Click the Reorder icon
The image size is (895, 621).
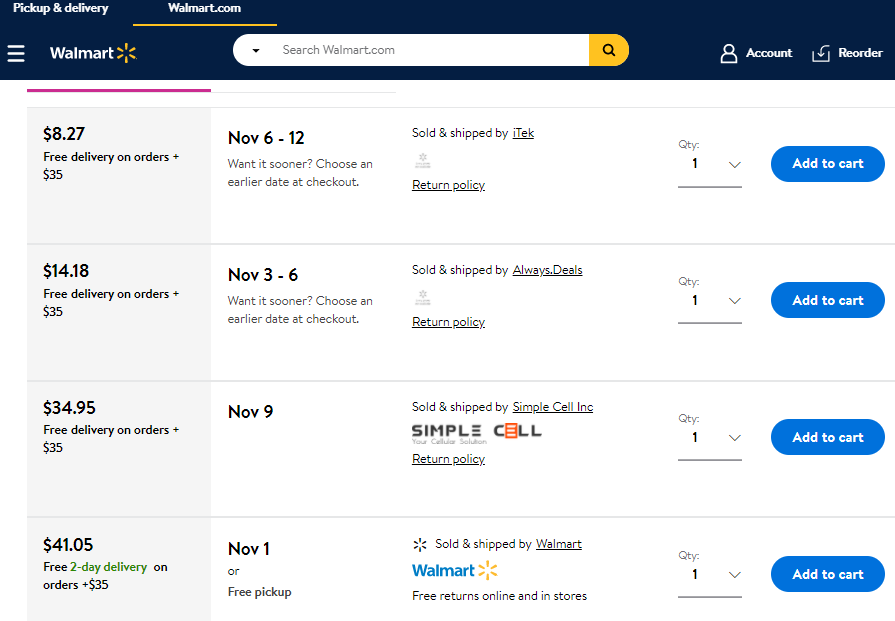[x=821, y=53]
